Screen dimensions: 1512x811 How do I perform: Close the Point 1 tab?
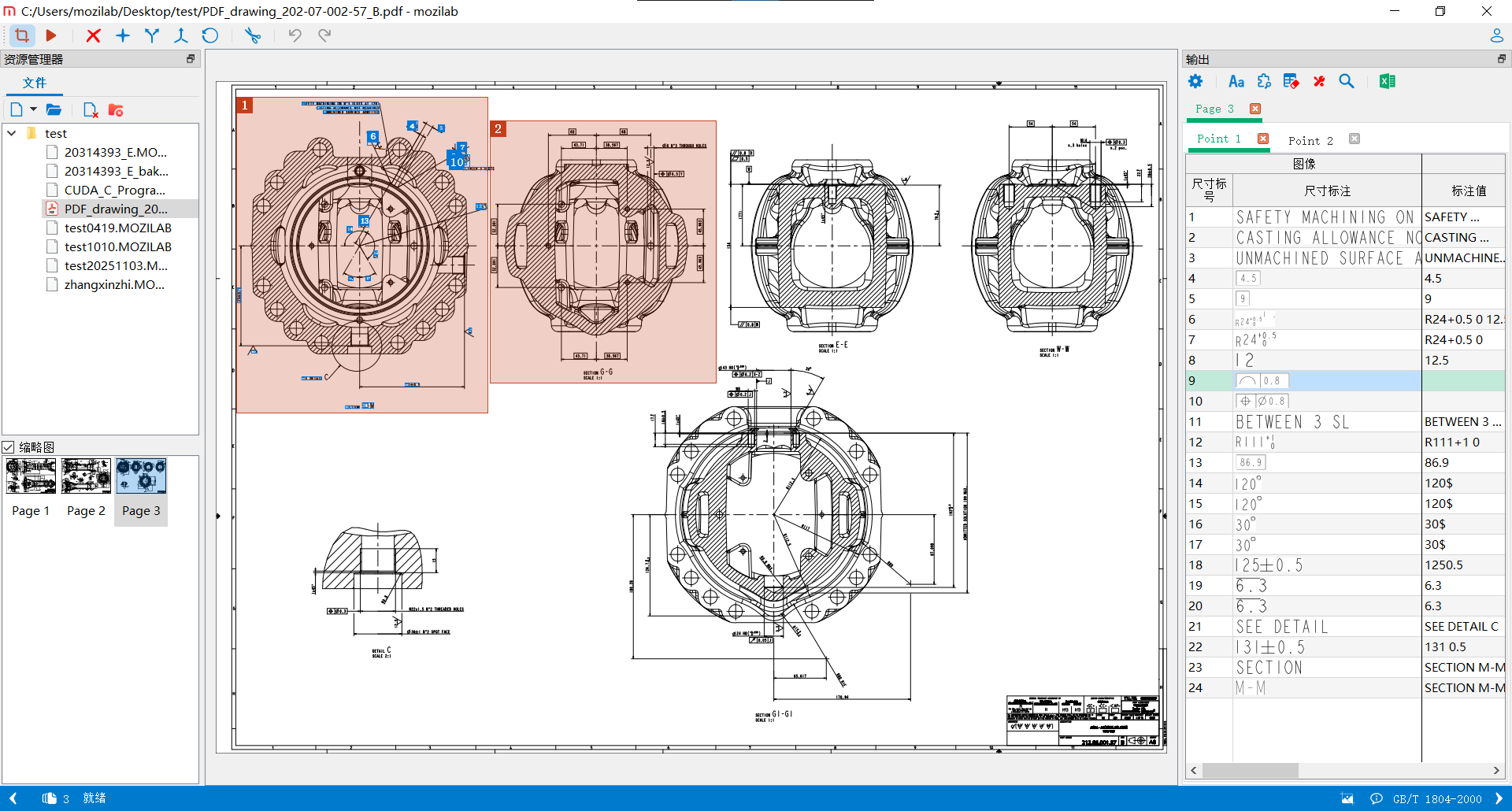[x=1263, y=139]
